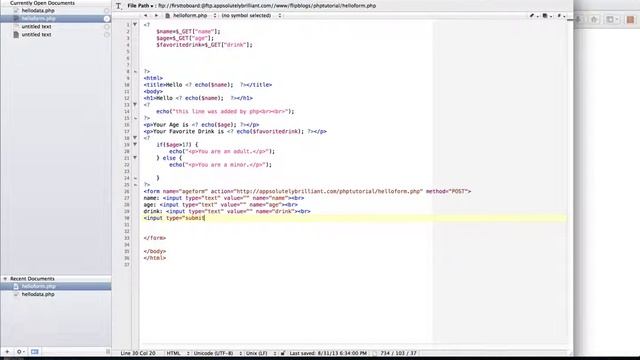640x360 pixels.
Task: Click the home icon in background window
Action: [x=594, y=20]
